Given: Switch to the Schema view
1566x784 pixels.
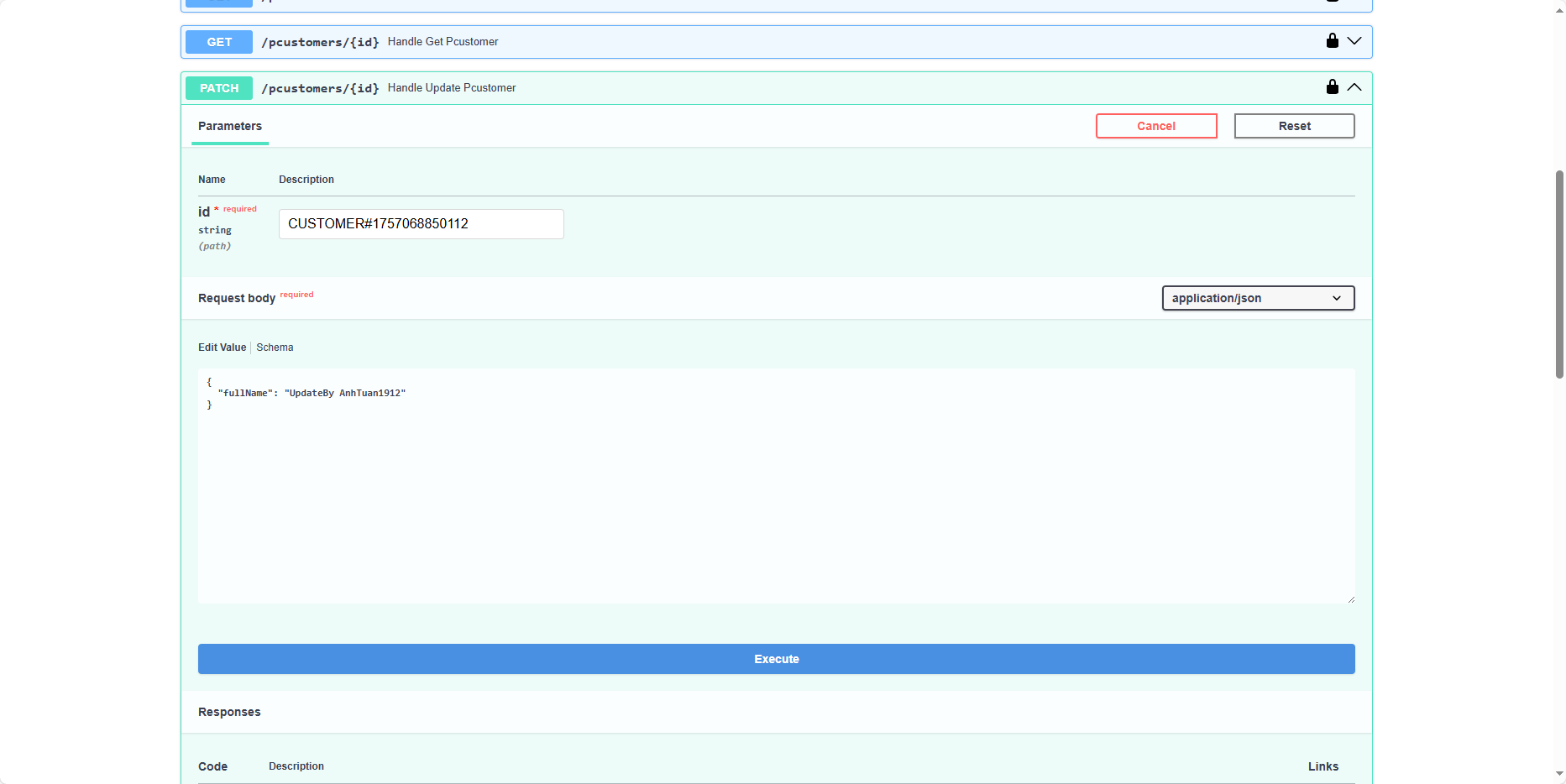Looking at the screenshot, I should [x=275, y=348].
